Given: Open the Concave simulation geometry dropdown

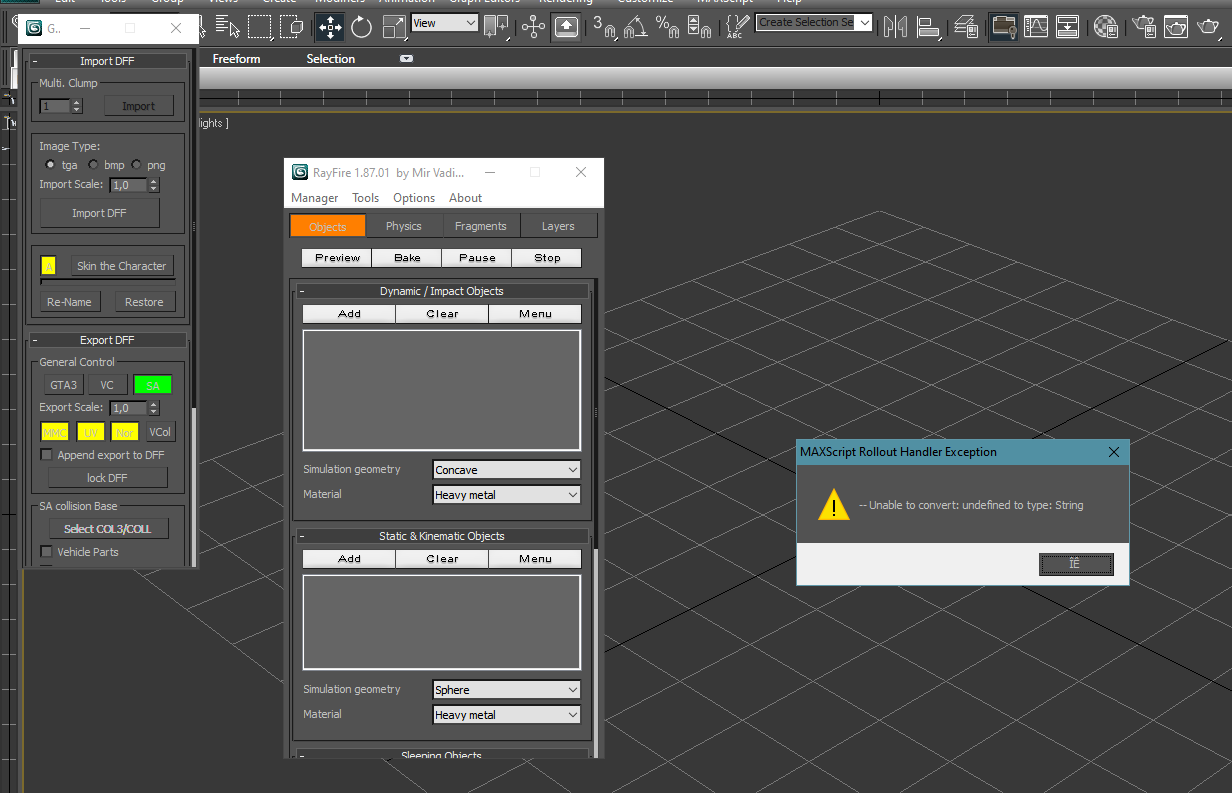Looking at the screenshot, I should (x=507, y=470).
